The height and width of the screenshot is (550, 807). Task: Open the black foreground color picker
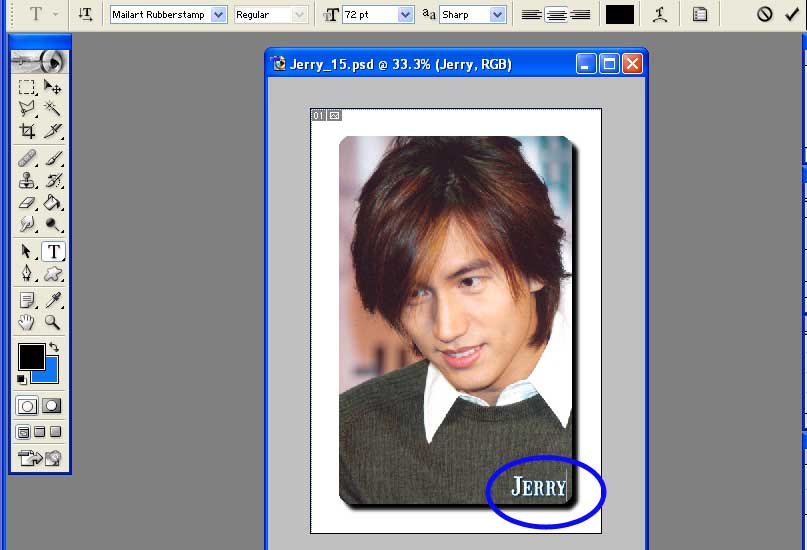(x=31, y=357)
